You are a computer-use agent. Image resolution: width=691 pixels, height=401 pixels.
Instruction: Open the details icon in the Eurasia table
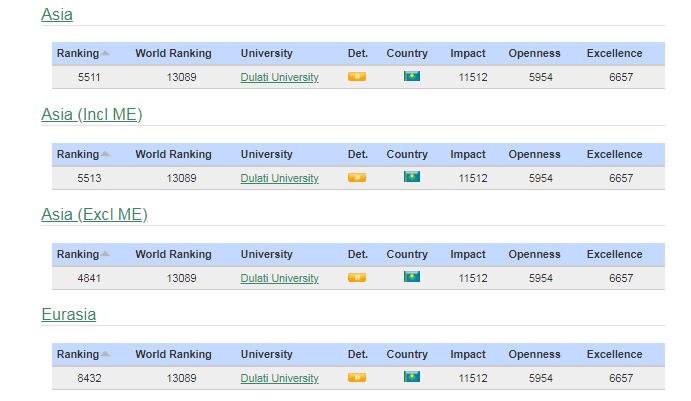[x=357, y=378]
